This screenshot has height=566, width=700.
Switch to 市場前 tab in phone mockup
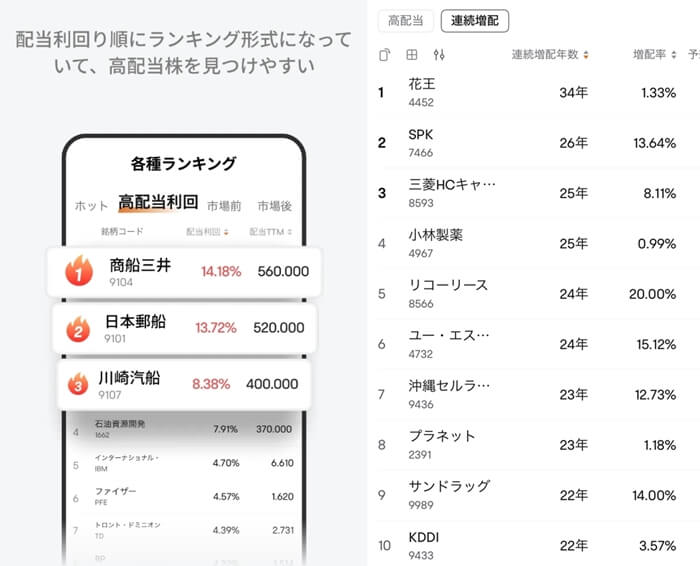[x=224, y=206]
